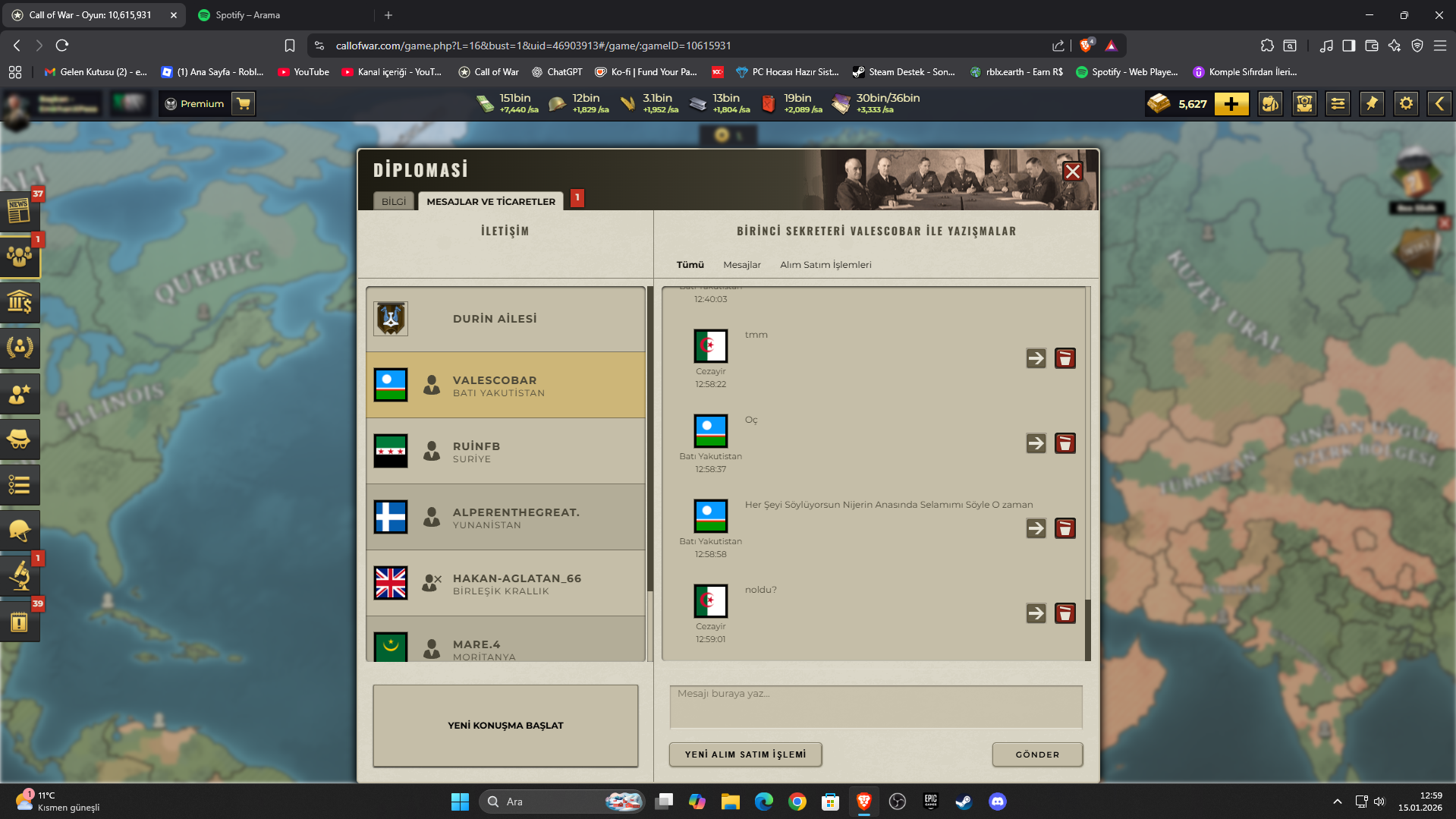Click the arrow icon beside the 'Her Şeyi Söylüyorsun' message
This screenshot has height=819, width=1456.
1036,528
